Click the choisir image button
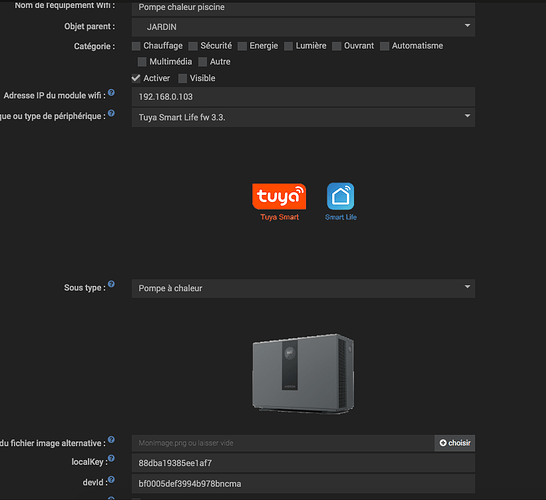The width and height of the screenshot is (546, 500). click(455, 443)
